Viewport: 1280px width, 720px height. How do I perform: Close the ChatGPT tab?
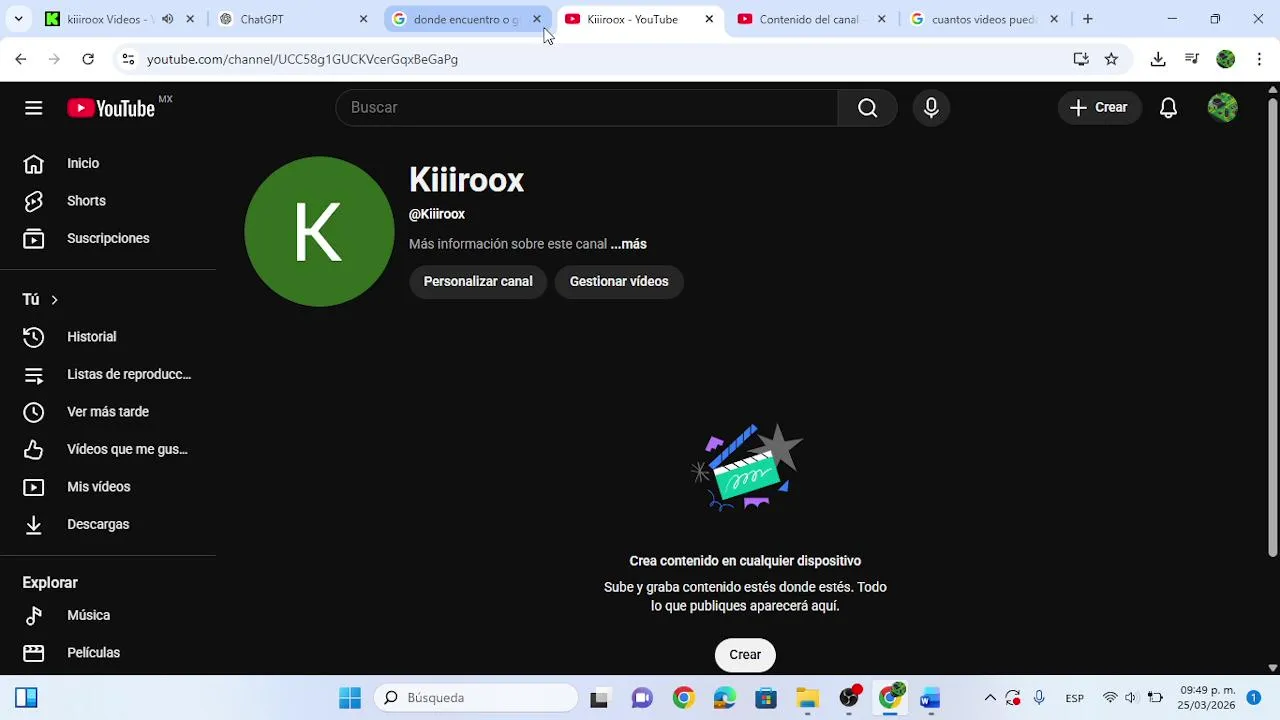[363, 19]
